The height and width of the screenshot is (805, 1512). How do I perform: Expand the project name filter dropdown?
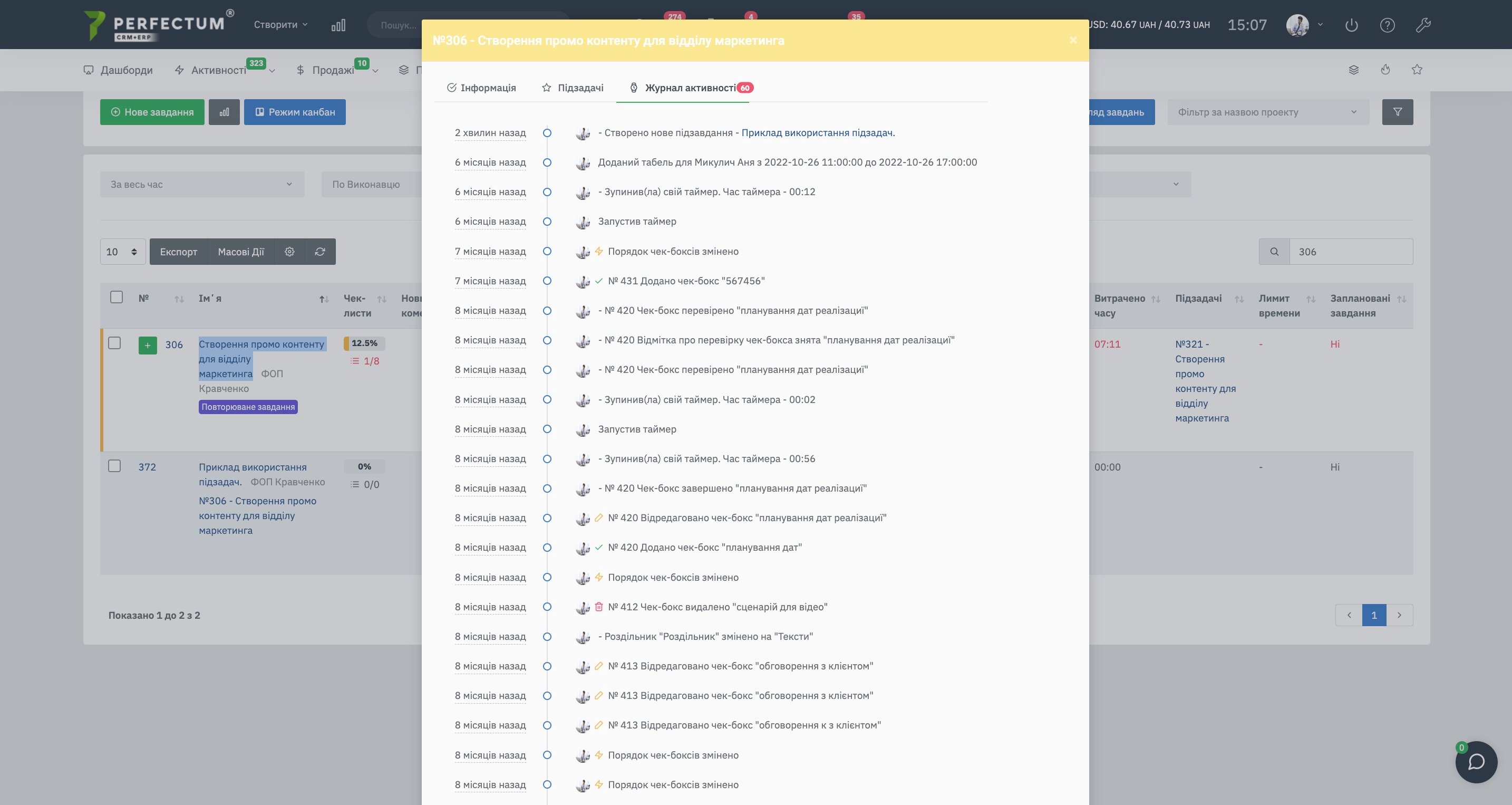click(x=1267, y=111)
